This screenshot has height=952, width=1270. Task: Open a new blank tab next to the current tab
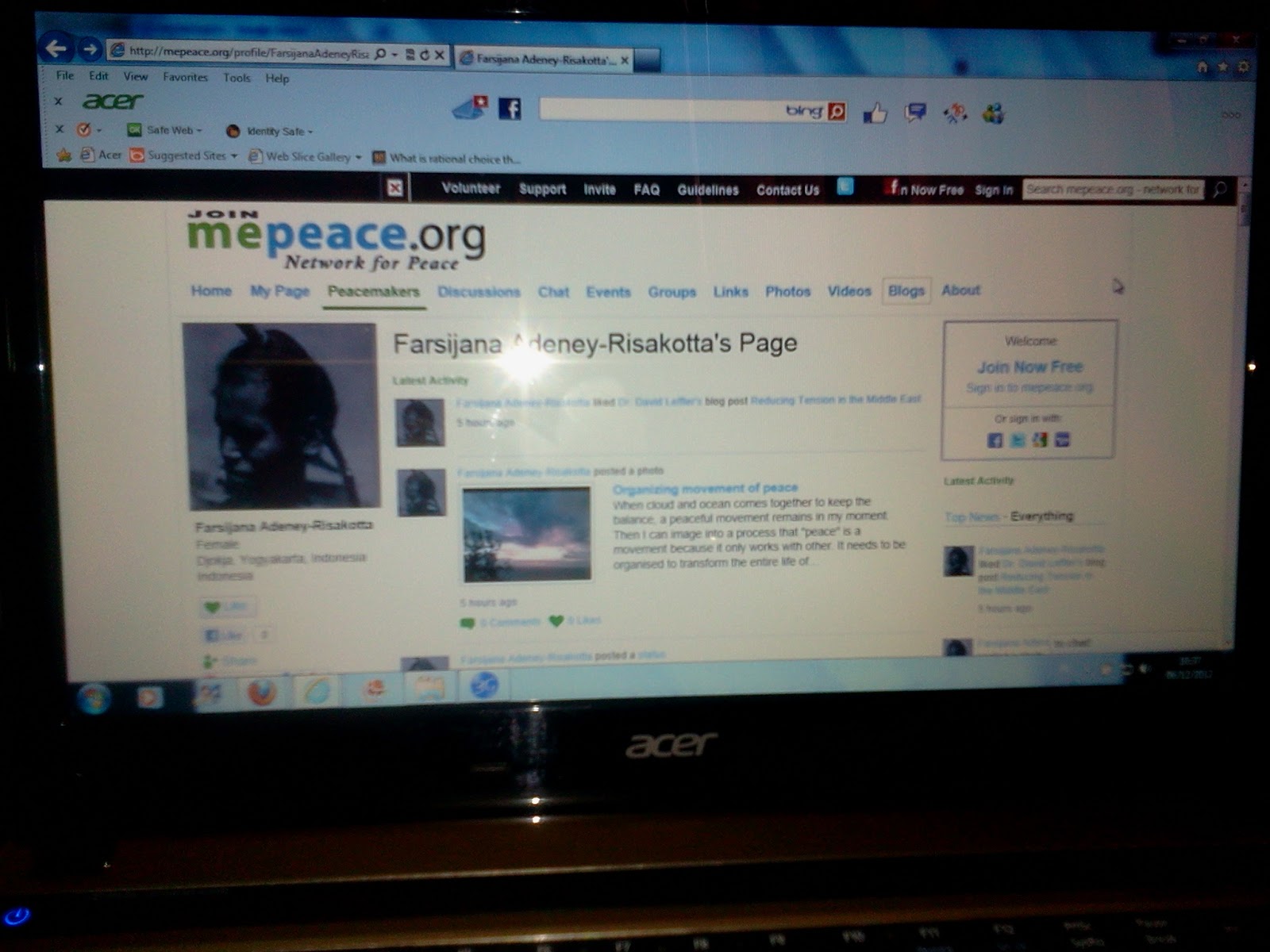648,60
